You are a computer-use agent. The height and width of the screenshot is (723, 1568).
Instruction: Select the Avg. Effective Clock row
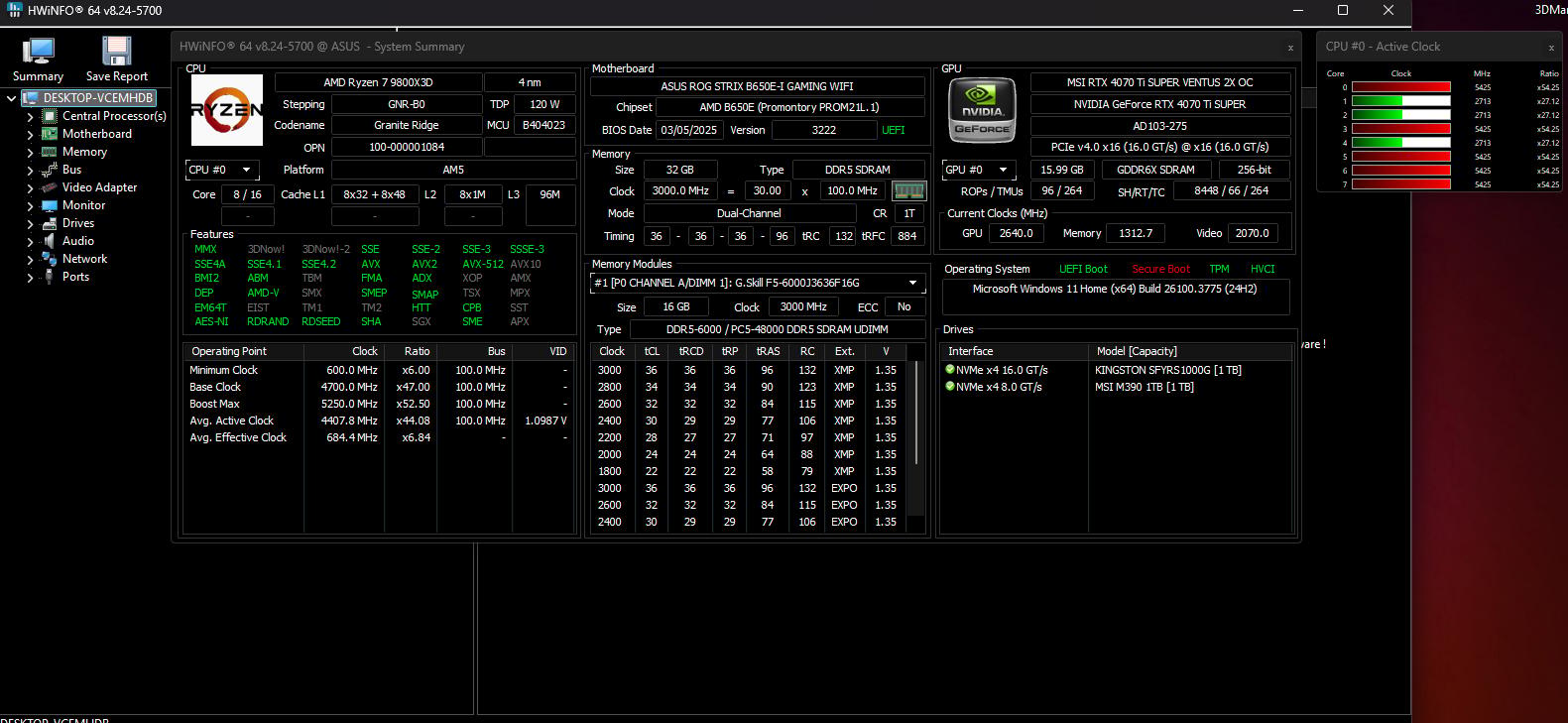[378, 437]
